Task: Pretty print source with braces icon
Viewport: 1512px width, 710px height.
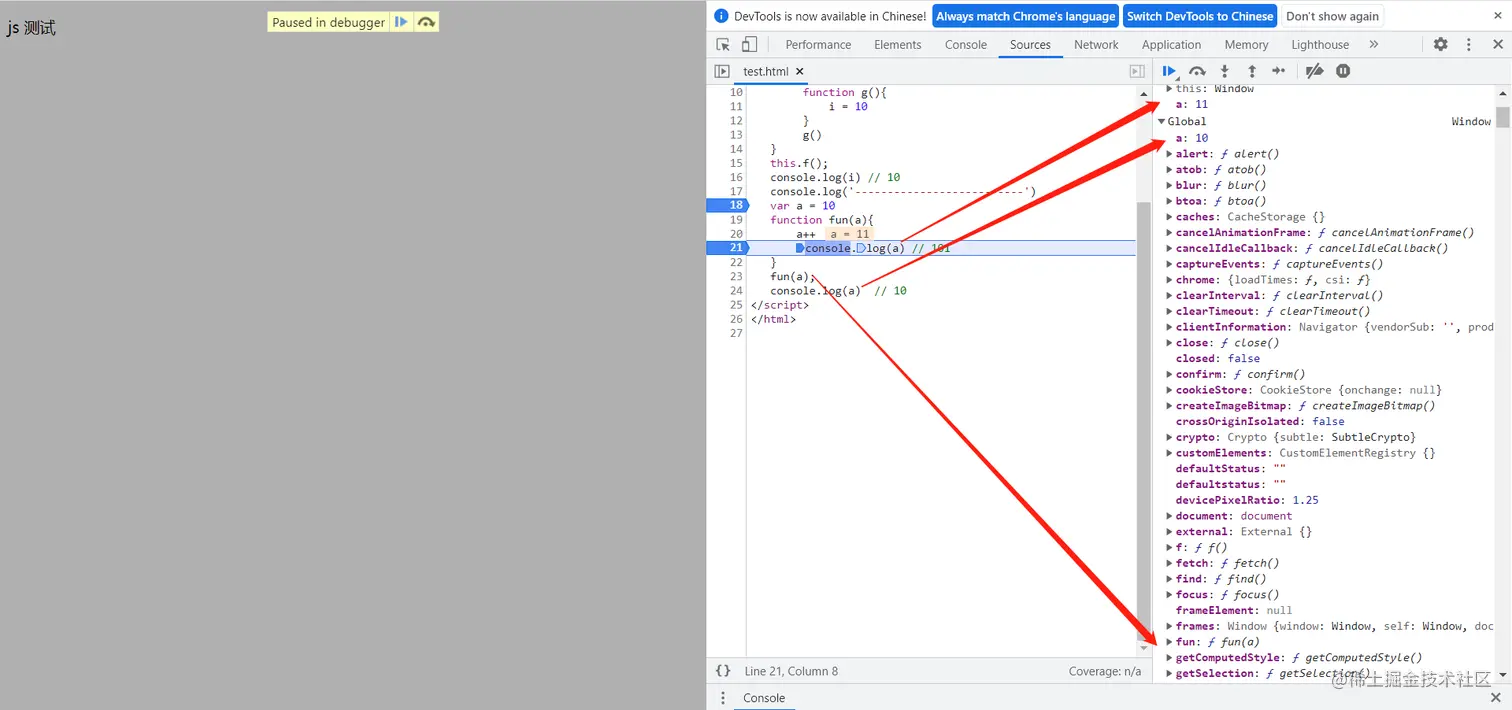Action: 723,671
